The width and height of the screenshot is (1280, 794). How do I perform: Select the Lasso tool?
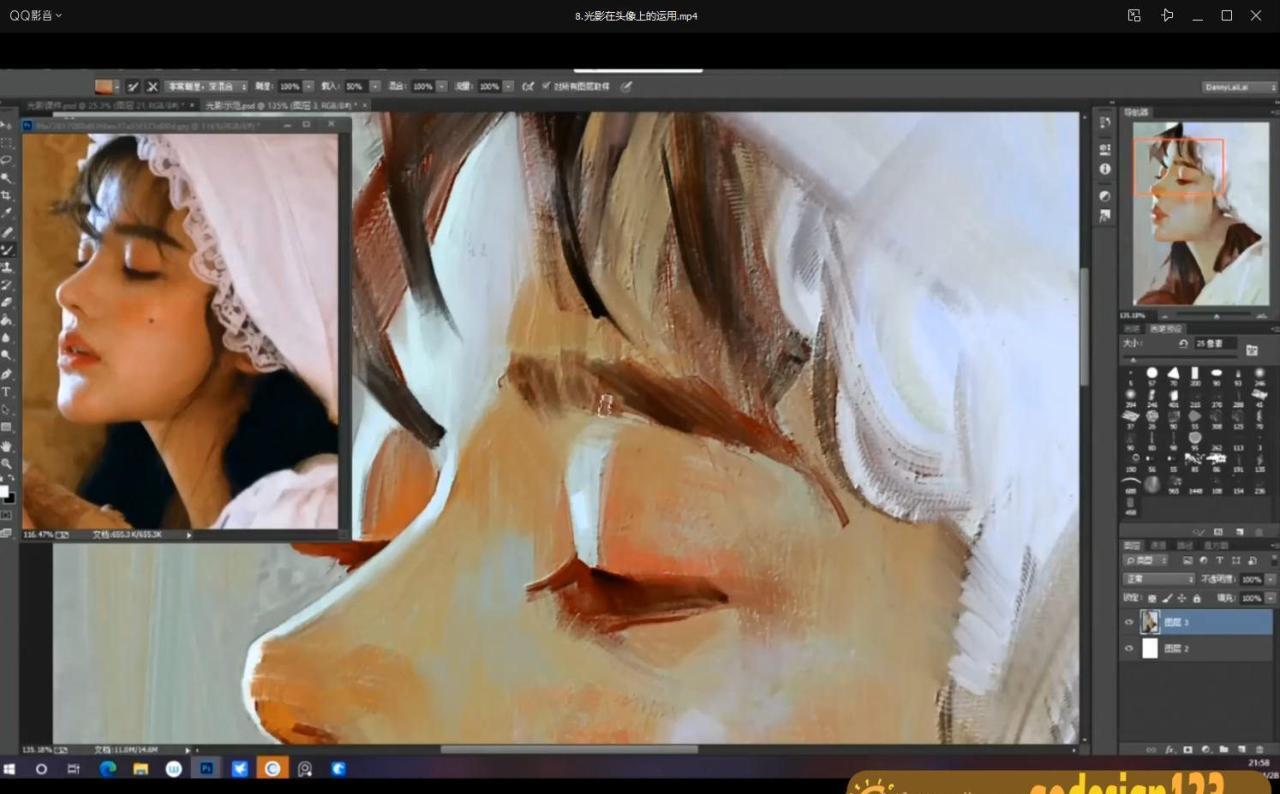(x=6, y=160)
